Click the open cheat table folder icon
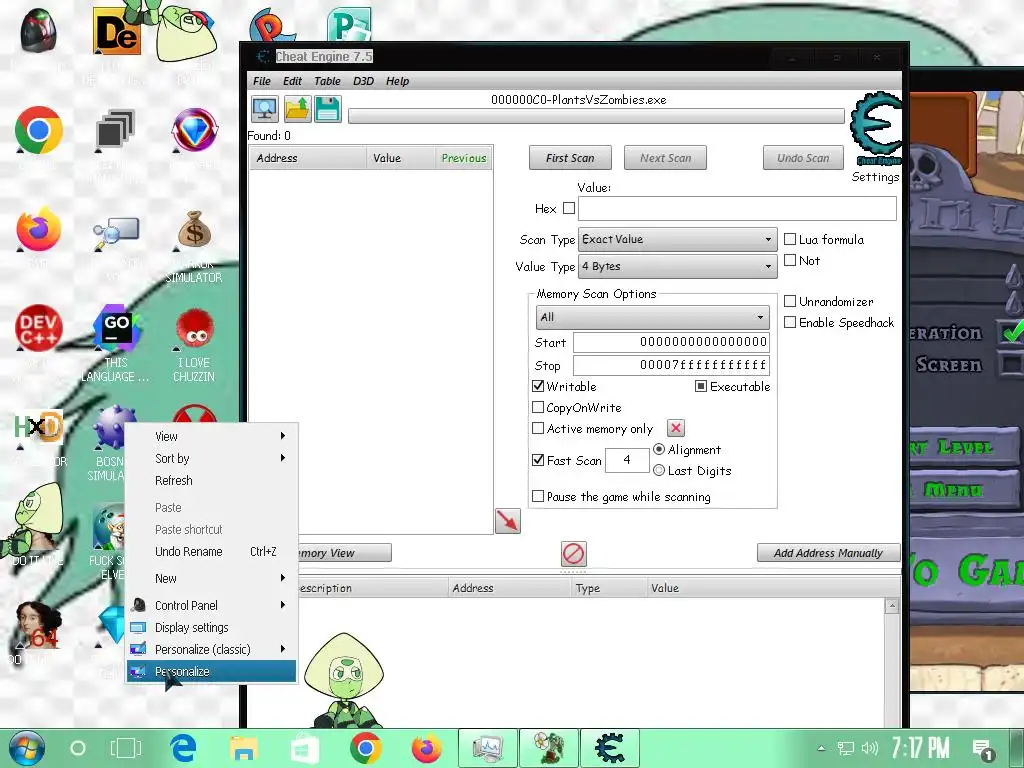 coord(296,109)
